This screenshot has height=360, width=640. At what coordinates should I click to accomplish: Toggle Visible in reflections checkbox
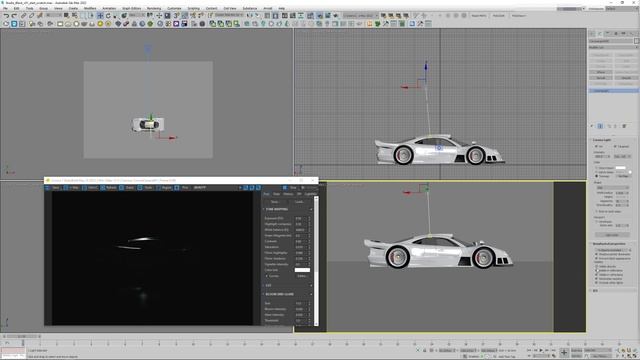coord(596,271)
